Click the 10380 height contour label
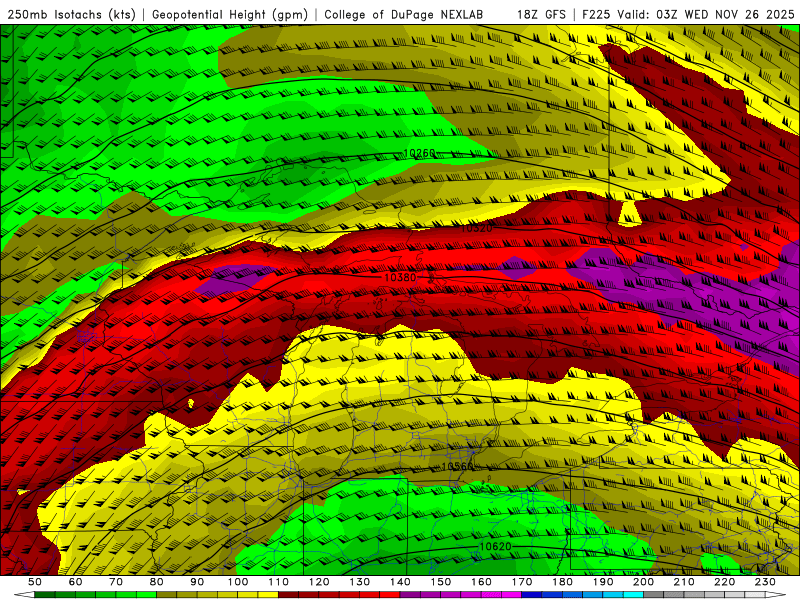This screenshot has width=800, height=600. pos(400,278)
